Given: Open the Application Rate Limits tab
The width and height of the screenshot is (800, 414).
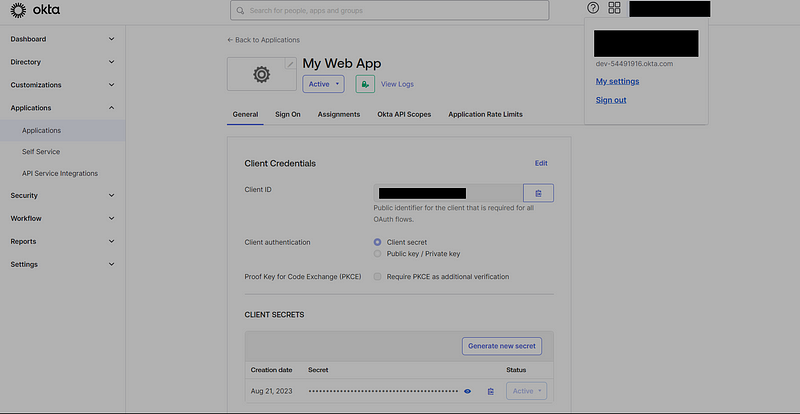Looking at the screenshot, I should [485, 114].
